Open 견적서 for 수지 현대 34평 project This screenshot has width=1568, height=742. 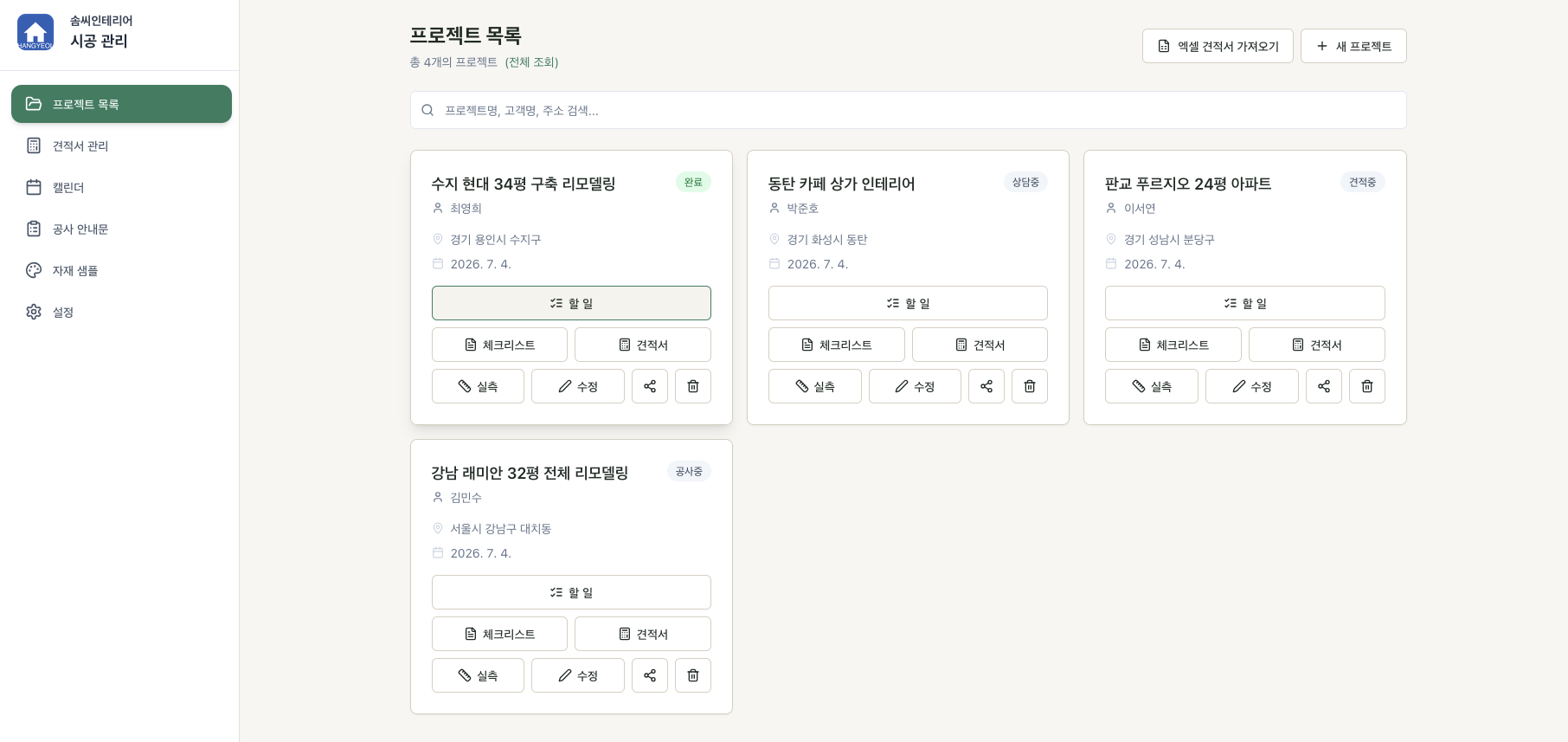click(643, 345)
